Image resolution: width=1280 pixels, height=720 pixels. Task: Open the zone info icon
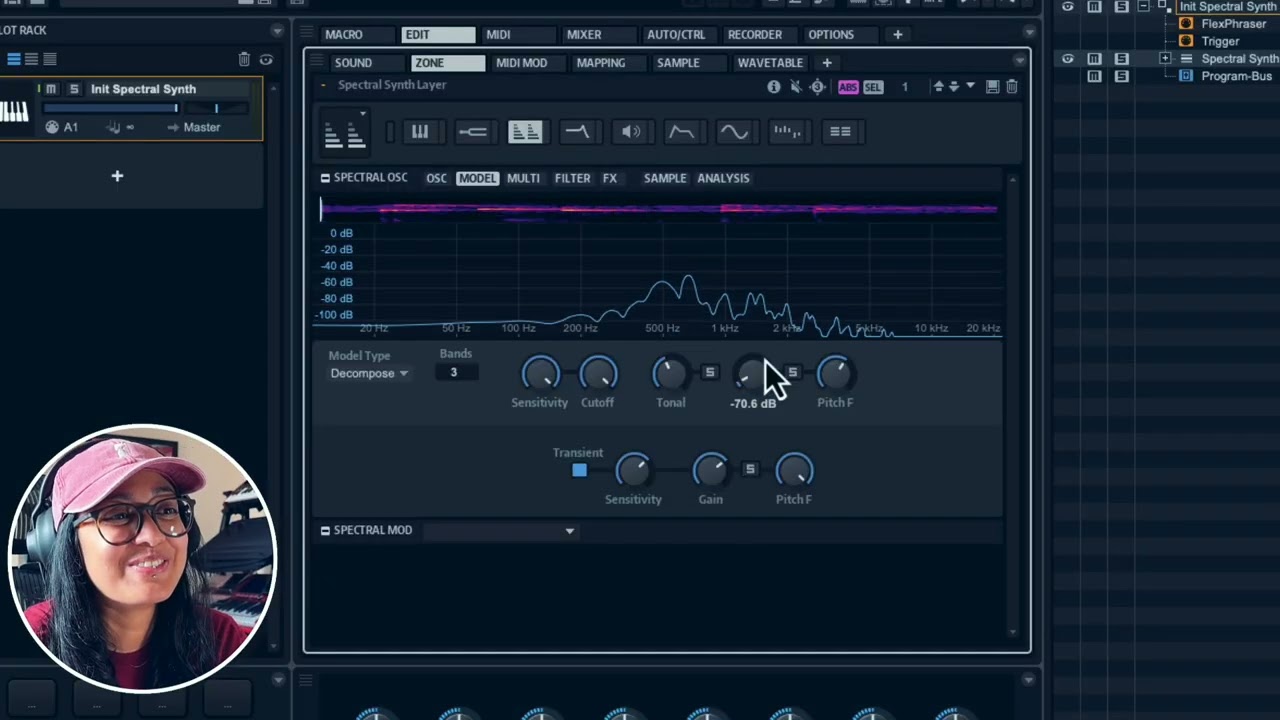773,87
